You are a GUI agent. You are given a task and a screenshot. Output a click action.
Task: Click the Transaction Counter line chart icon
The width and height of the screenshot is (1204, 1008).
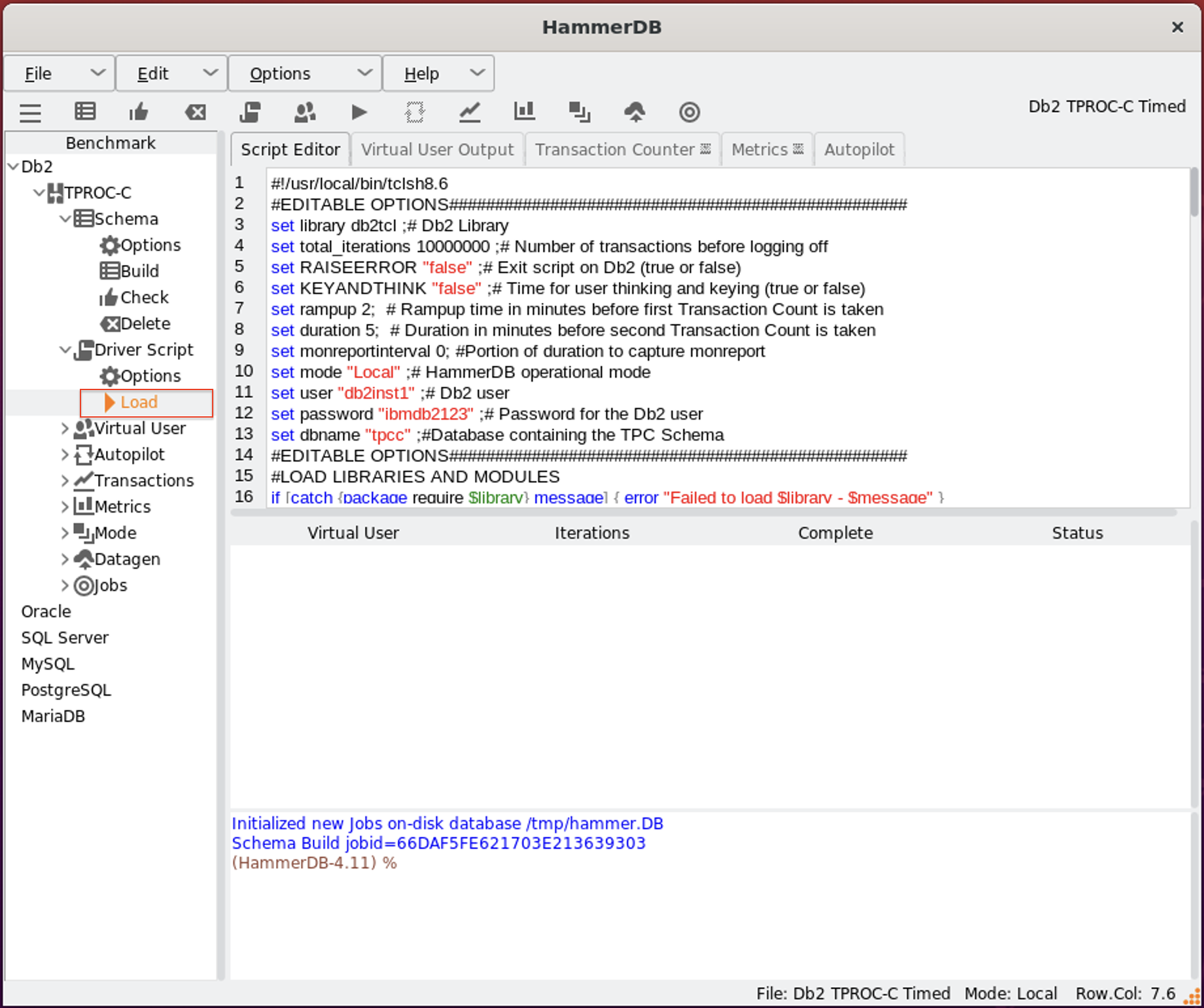click(x=469, y=112)
